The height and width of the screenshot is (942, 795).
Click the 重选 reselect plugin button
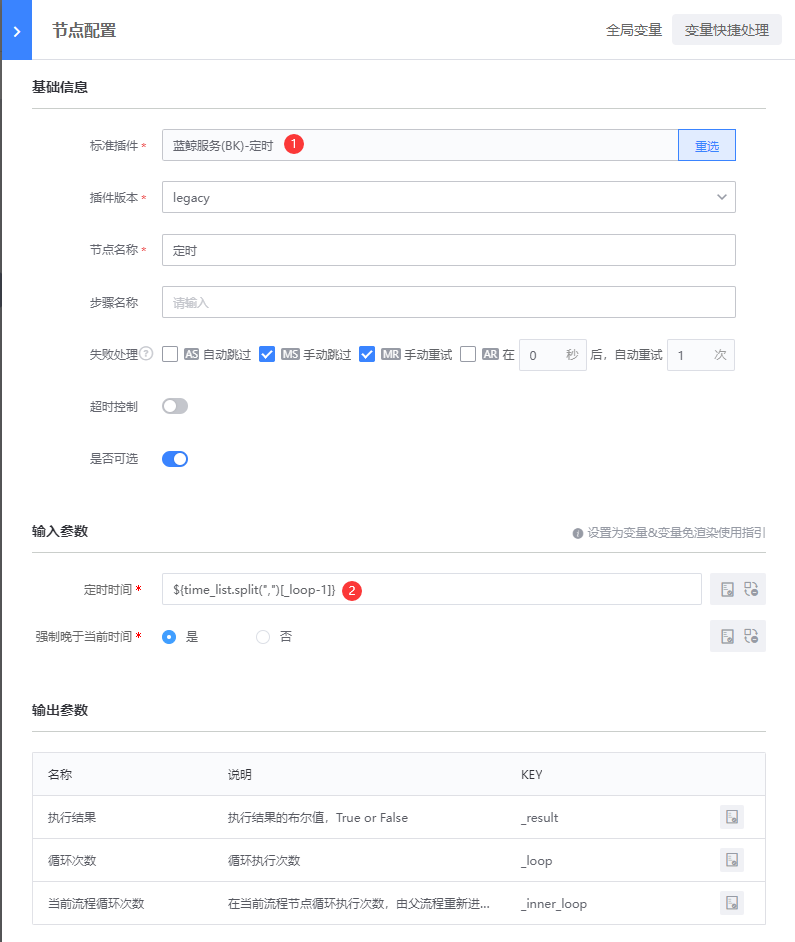(707, 145)
